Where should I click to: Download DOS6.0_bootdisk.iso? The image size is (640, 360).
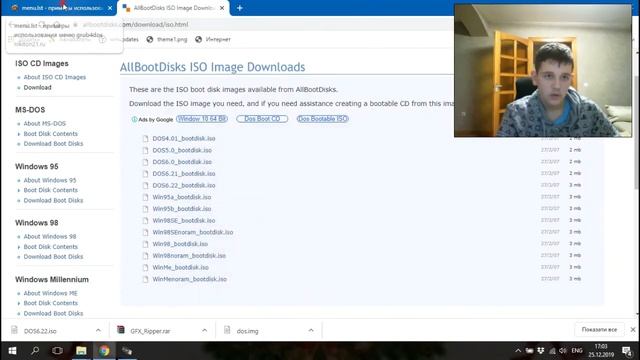[182, 162]
